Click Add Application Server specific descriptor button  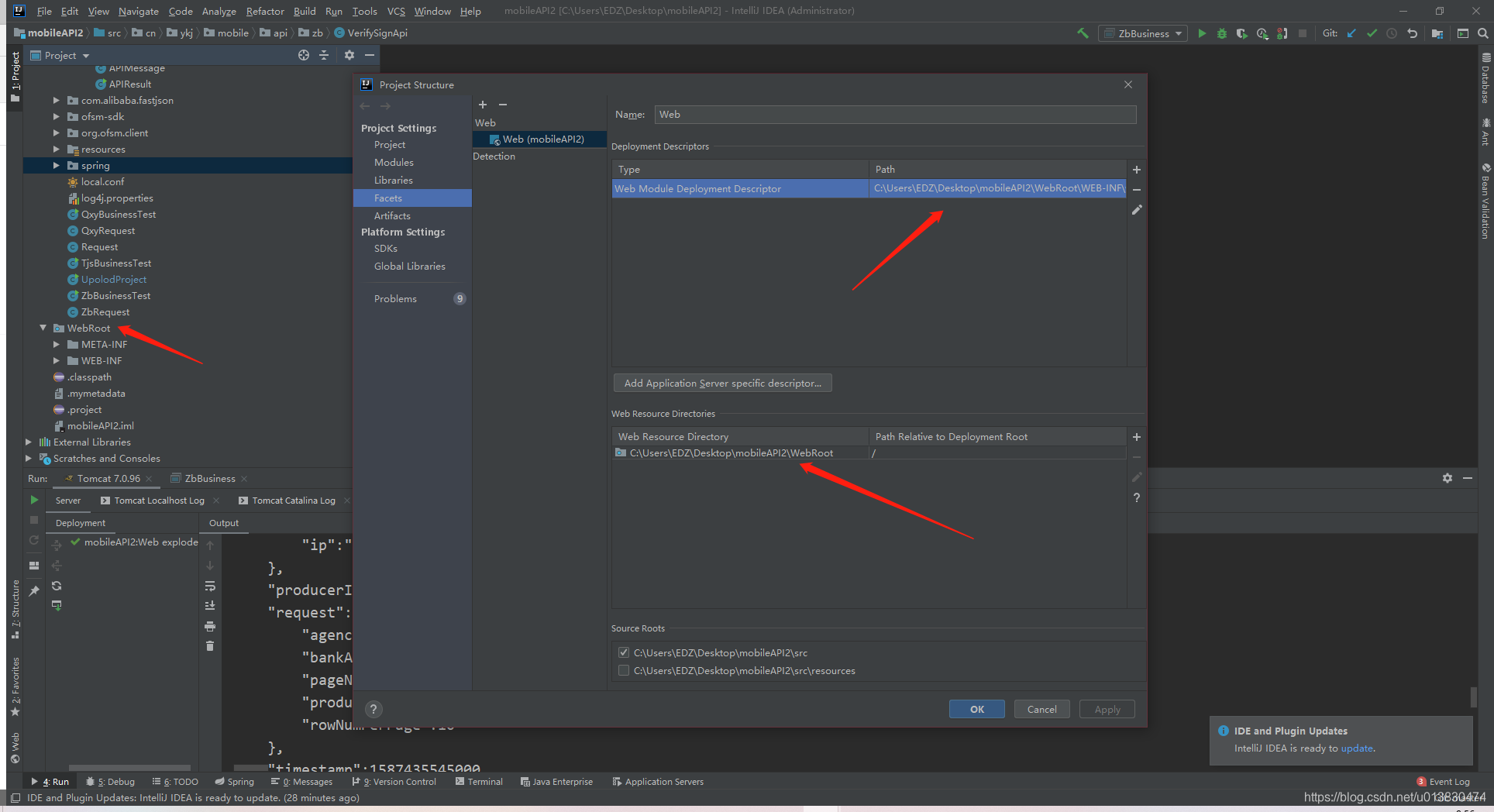point(723,383)
